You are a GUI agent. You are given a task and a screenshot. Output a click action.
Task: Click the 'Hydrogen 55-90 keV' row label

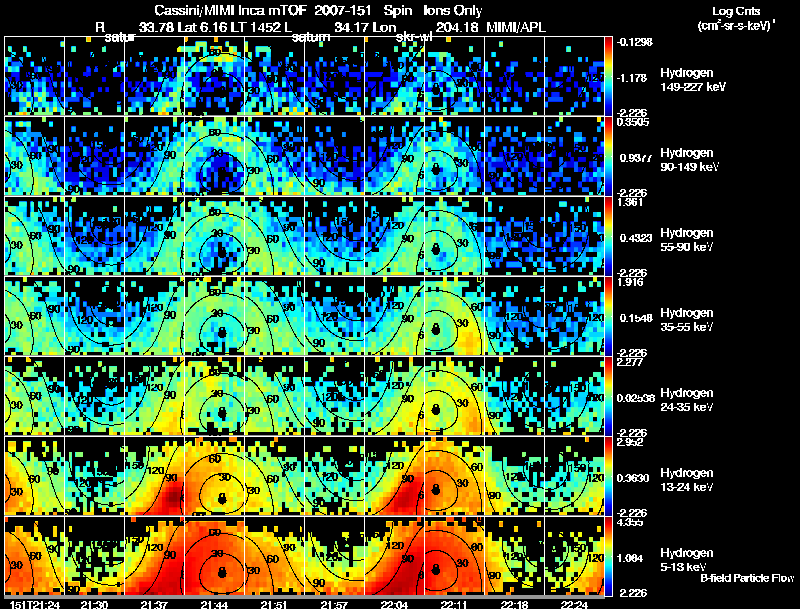(687, 240)
